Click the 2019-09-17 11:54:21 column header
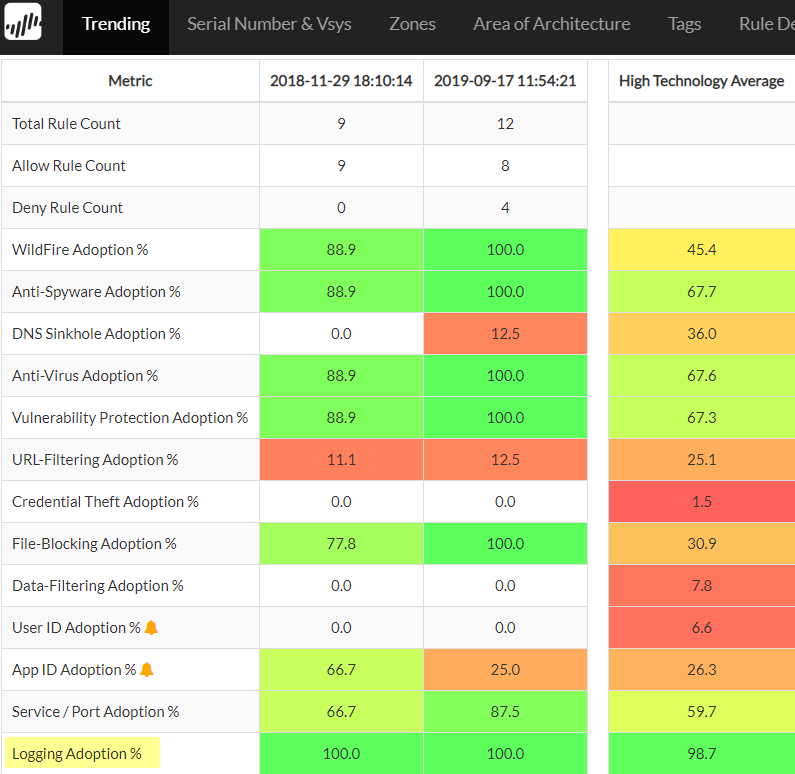Screen dimensions: 795x774 tap(505, 81)
